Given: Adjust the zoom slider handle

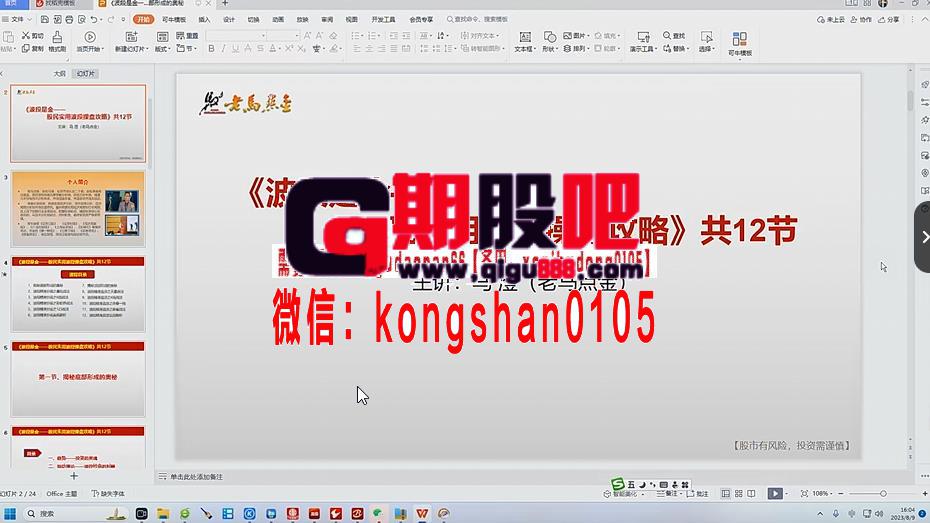Looking at the screenshot, I should pyautogui.click(x=883, y=493).
